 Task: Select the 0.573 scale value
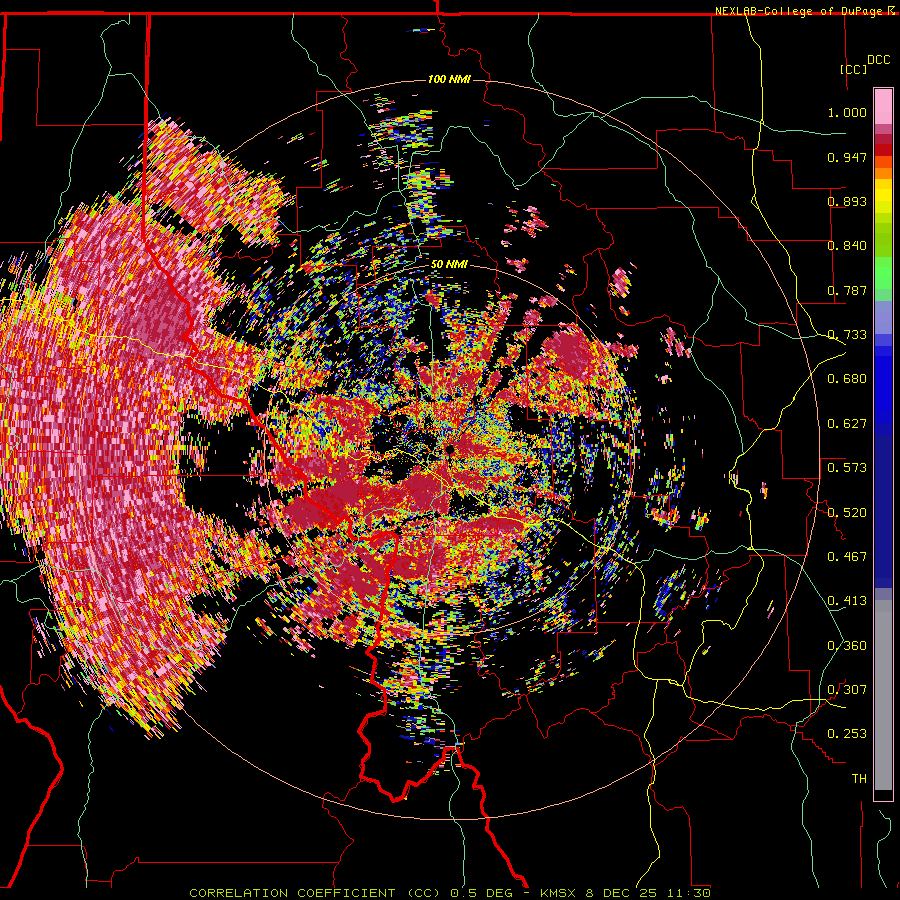(847, 468)
